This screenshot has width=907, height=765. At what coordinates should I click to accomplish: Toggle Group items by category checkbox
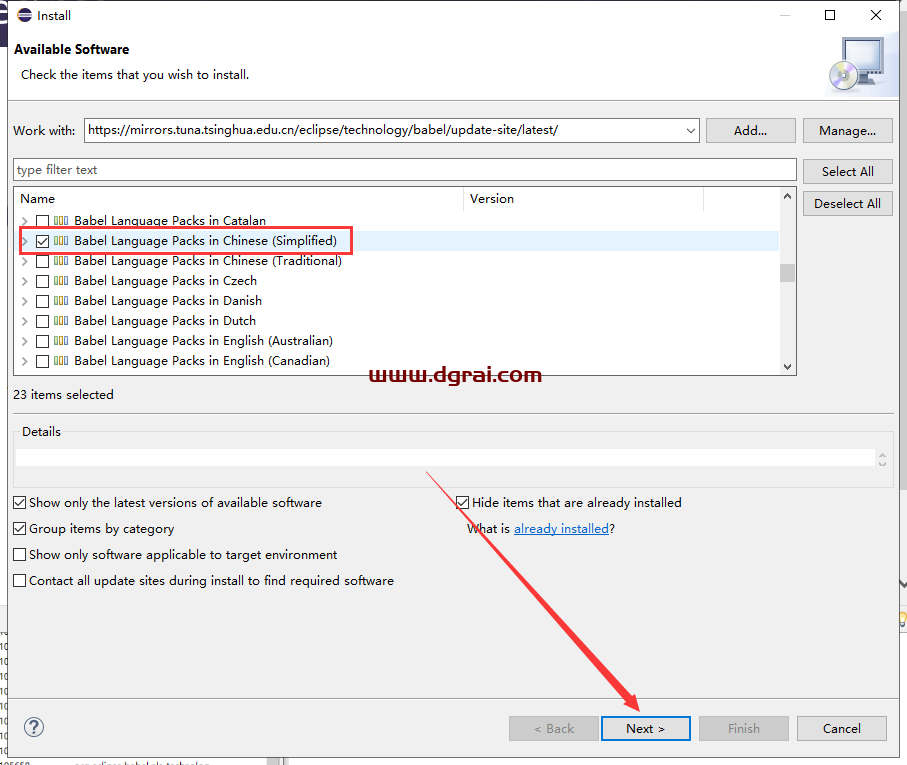(x=20, y=529)
